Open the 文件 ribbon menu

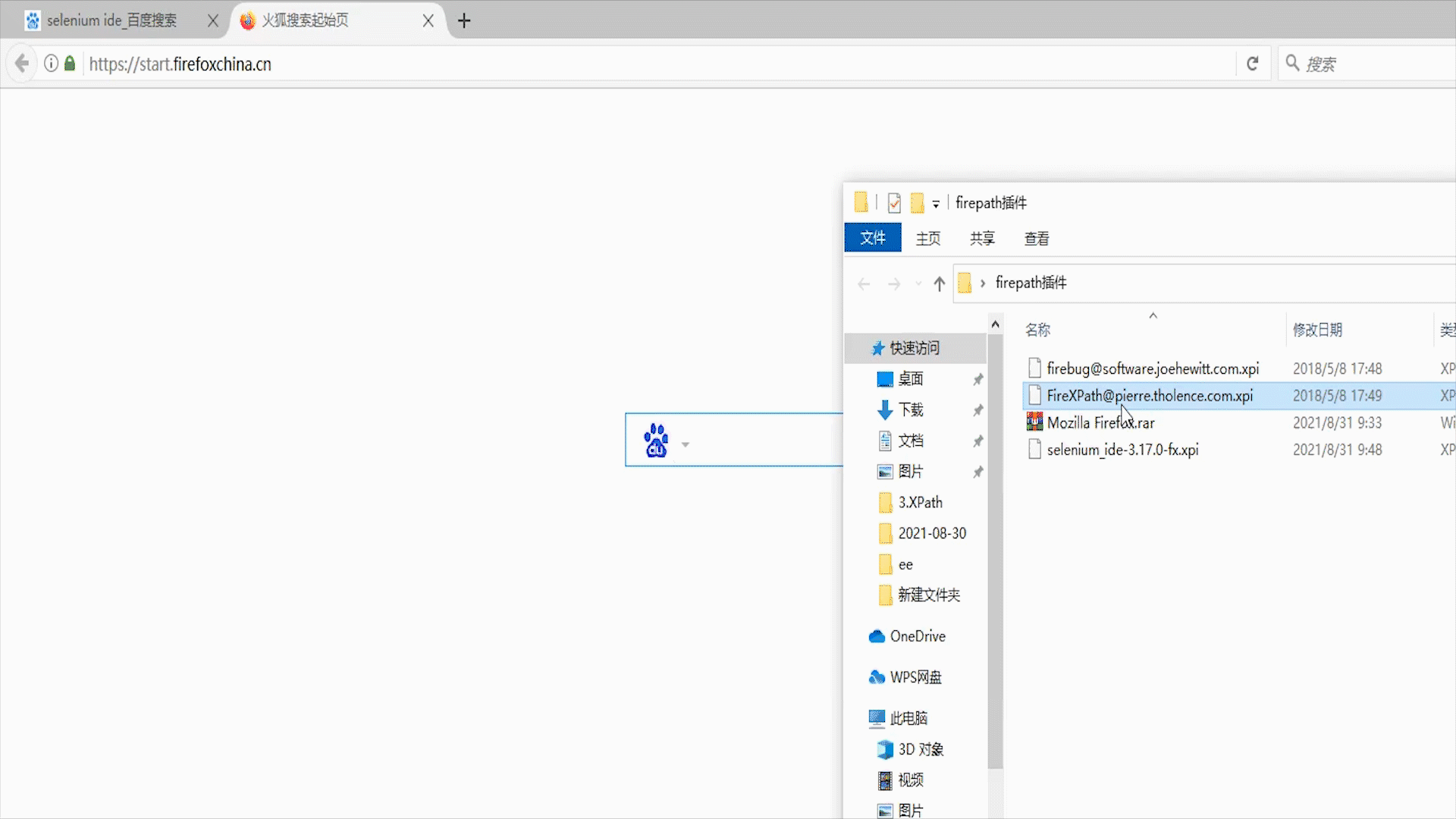[873, 238]
